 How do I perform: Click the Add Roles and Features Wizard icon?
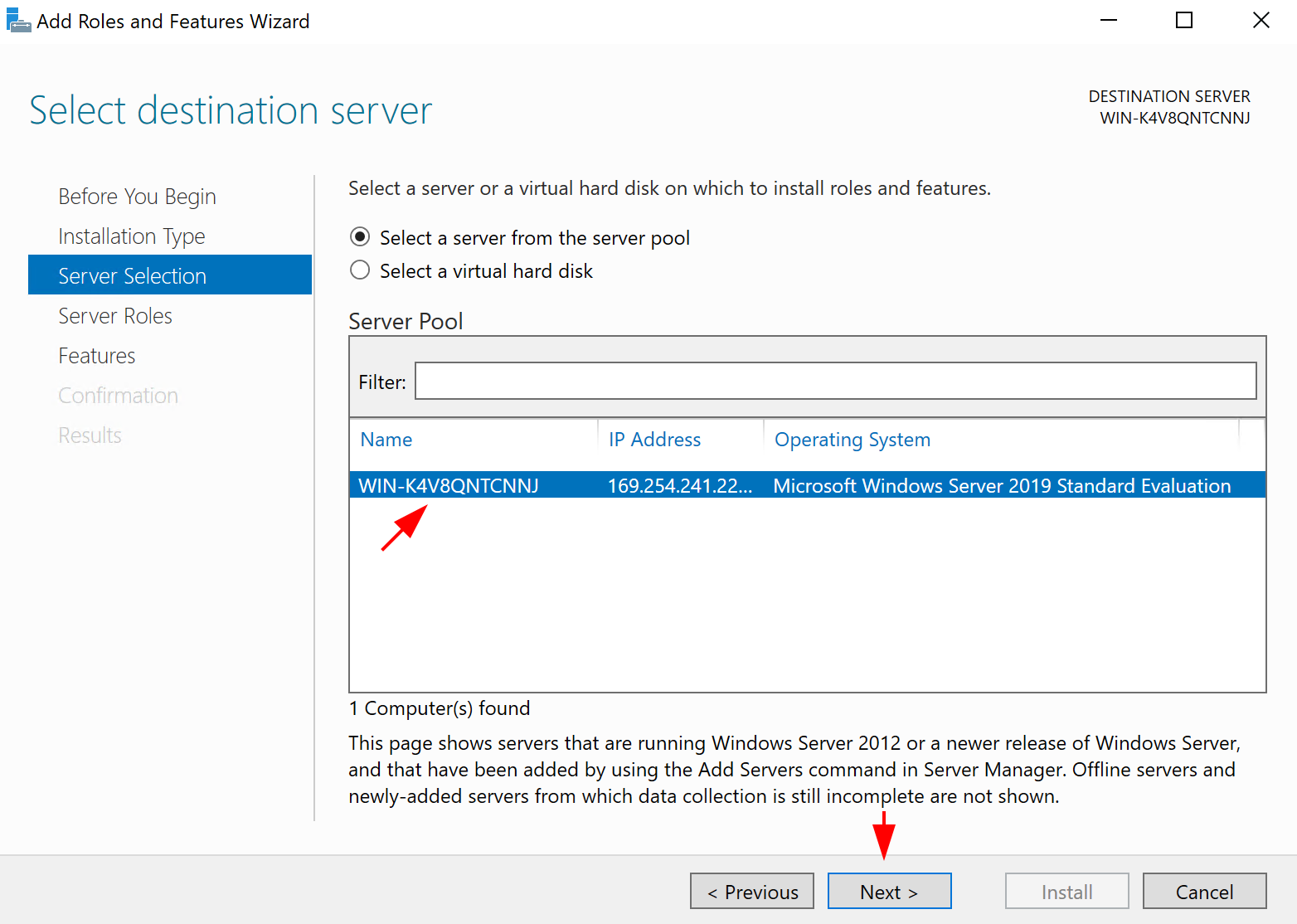(18, 20)
